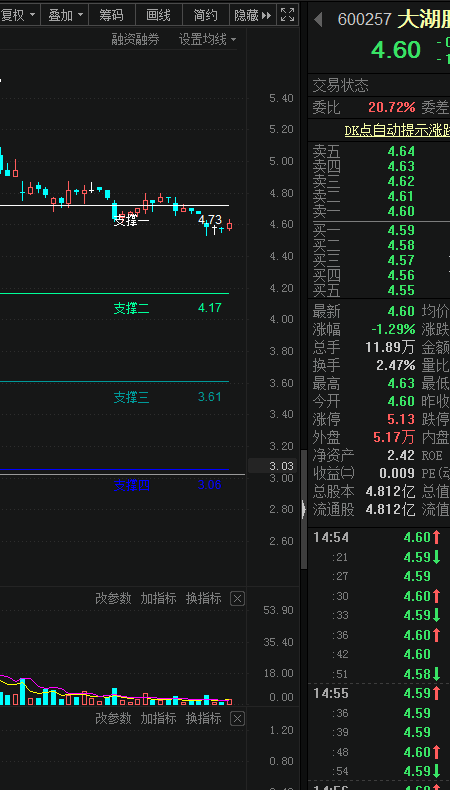Select the 画线 drawing tool

[158, 15]
